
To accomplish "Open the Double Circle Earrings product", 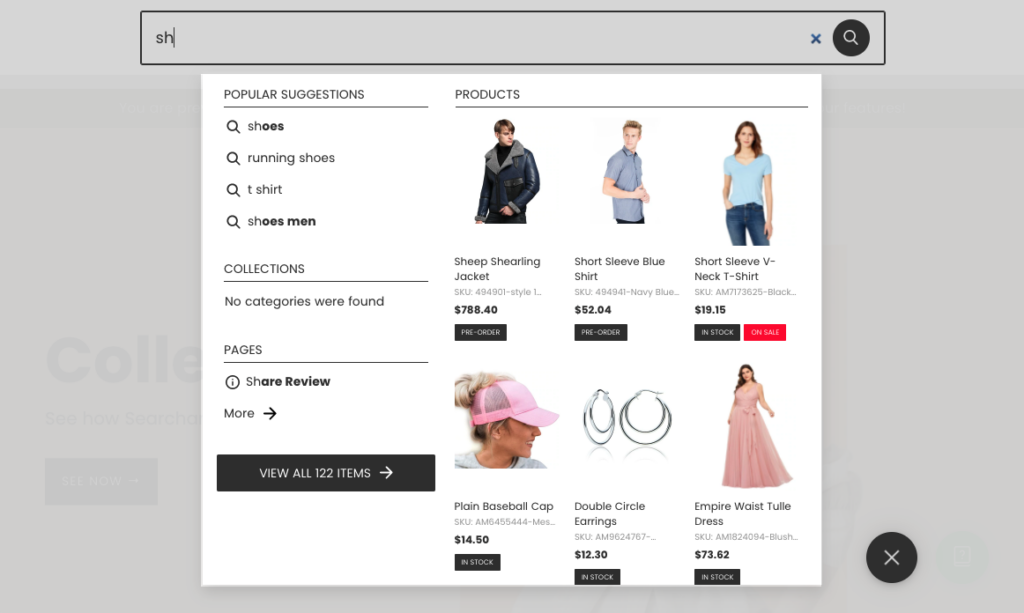I will click(x=625, y=423).
